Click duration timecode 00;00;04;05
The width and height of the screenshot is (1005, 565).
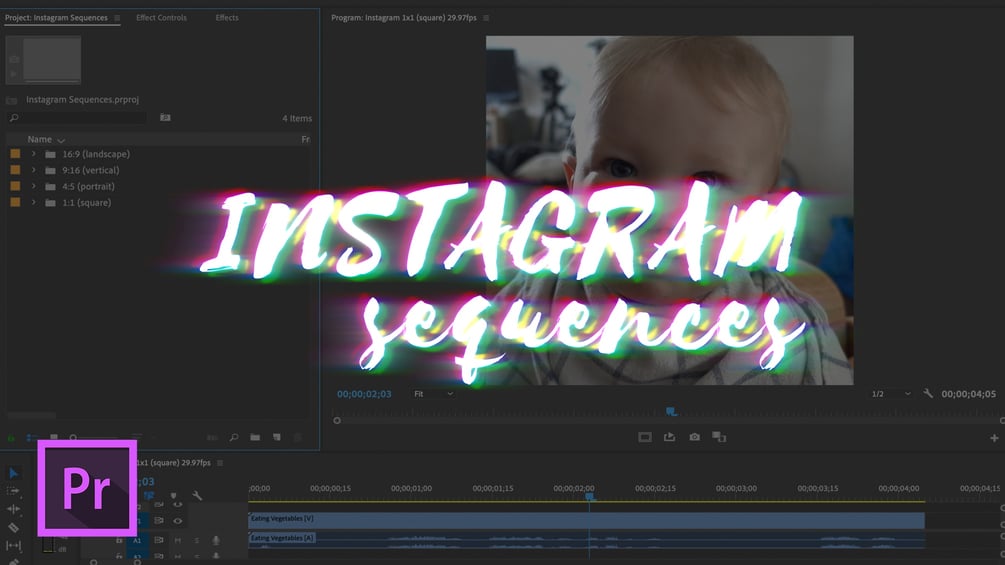click(968, 394)
